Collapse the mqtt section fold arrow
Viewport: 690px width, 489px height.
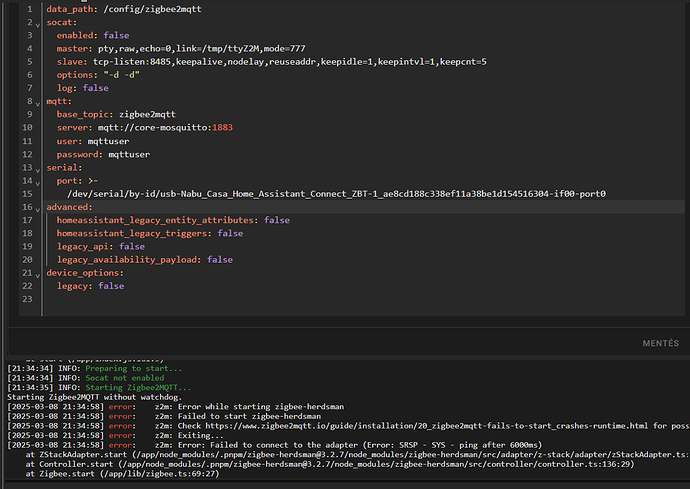[x=38, y=104]
